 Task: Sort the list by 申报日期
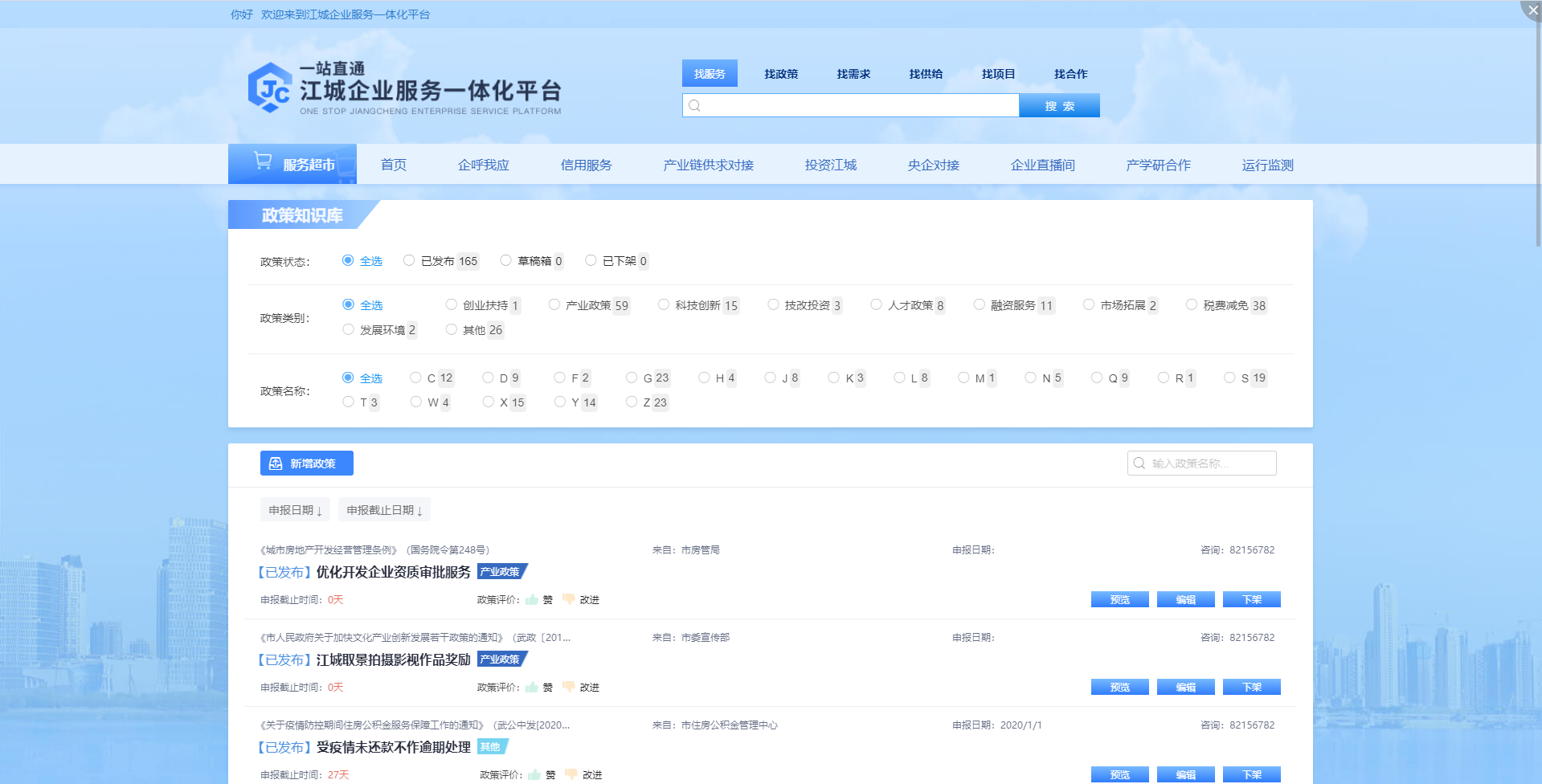coord(295,510)
